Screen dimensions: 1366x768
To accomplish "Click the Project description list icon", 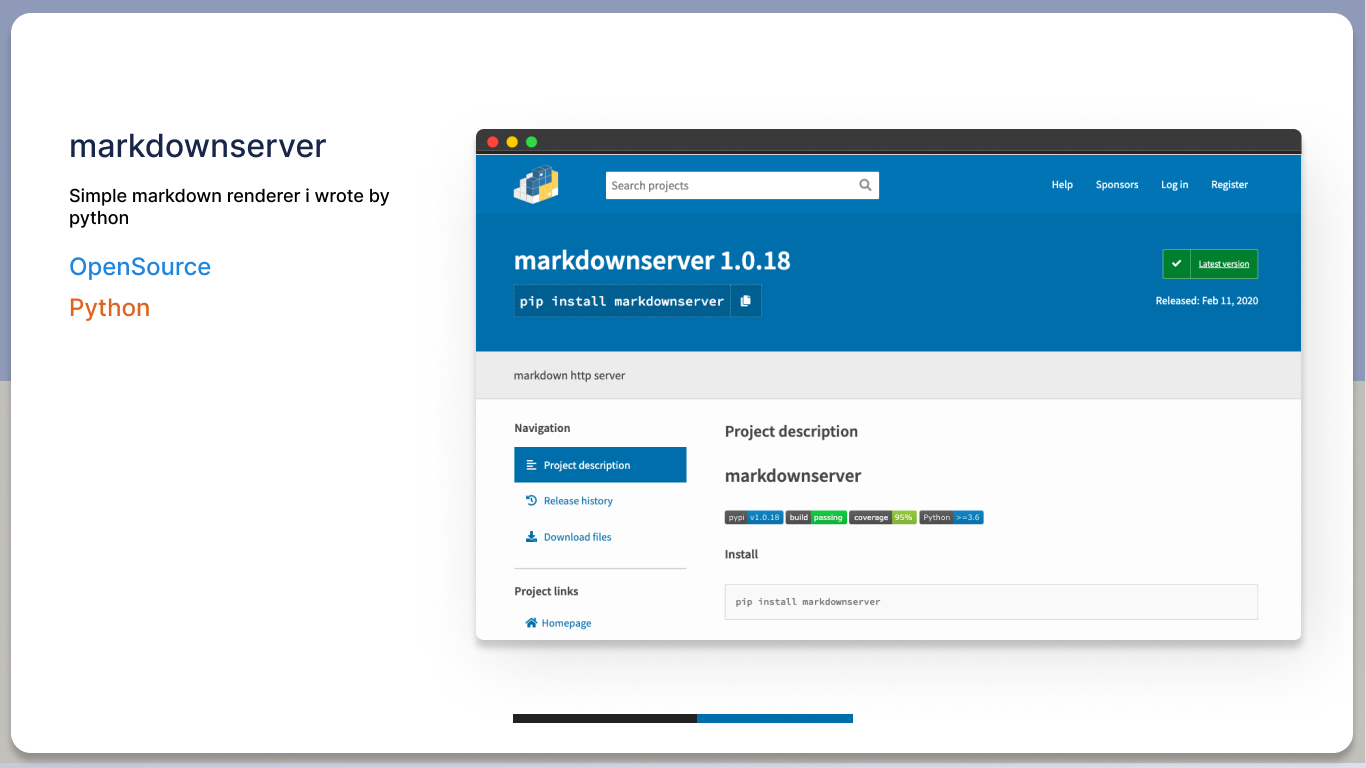I will point(531,465).
